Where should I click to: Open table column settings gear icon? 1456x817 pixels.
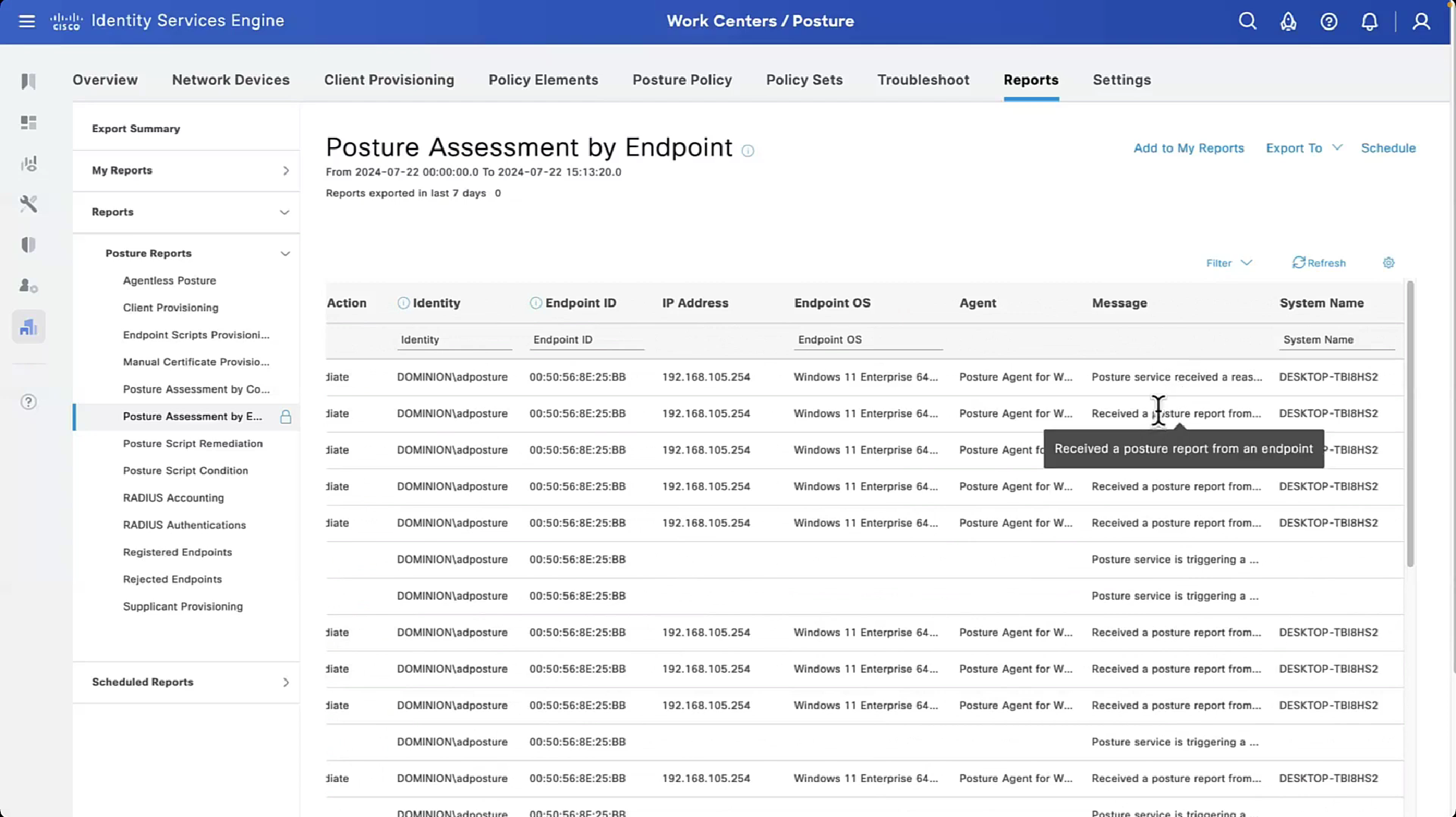1388,263
